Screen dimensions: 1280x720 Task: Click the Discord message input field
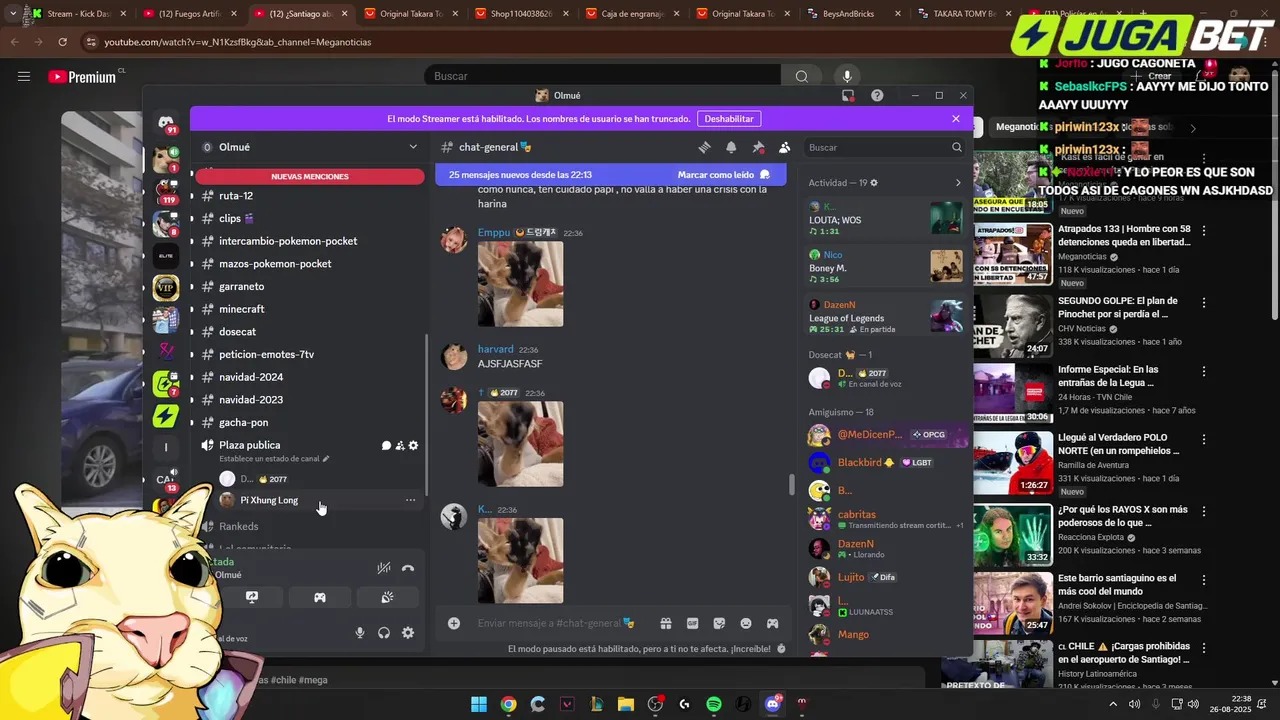coord(555,623)
